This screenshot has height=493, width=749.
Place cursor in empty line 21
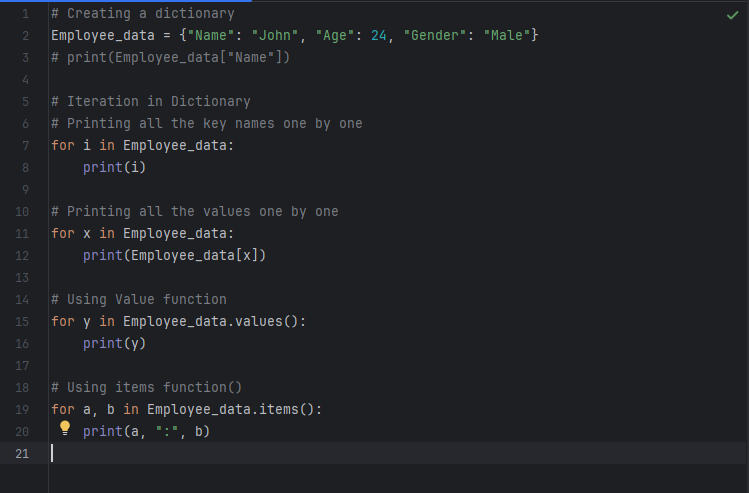(x=396, y=453)
